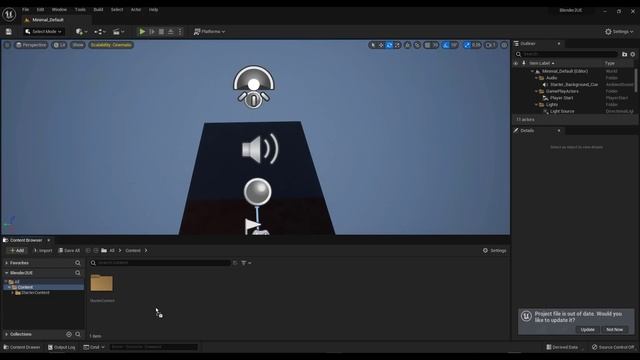This screenshot has width=640, height=360.
Task: Open the quick add content dropdown
Action: (81, 31)
